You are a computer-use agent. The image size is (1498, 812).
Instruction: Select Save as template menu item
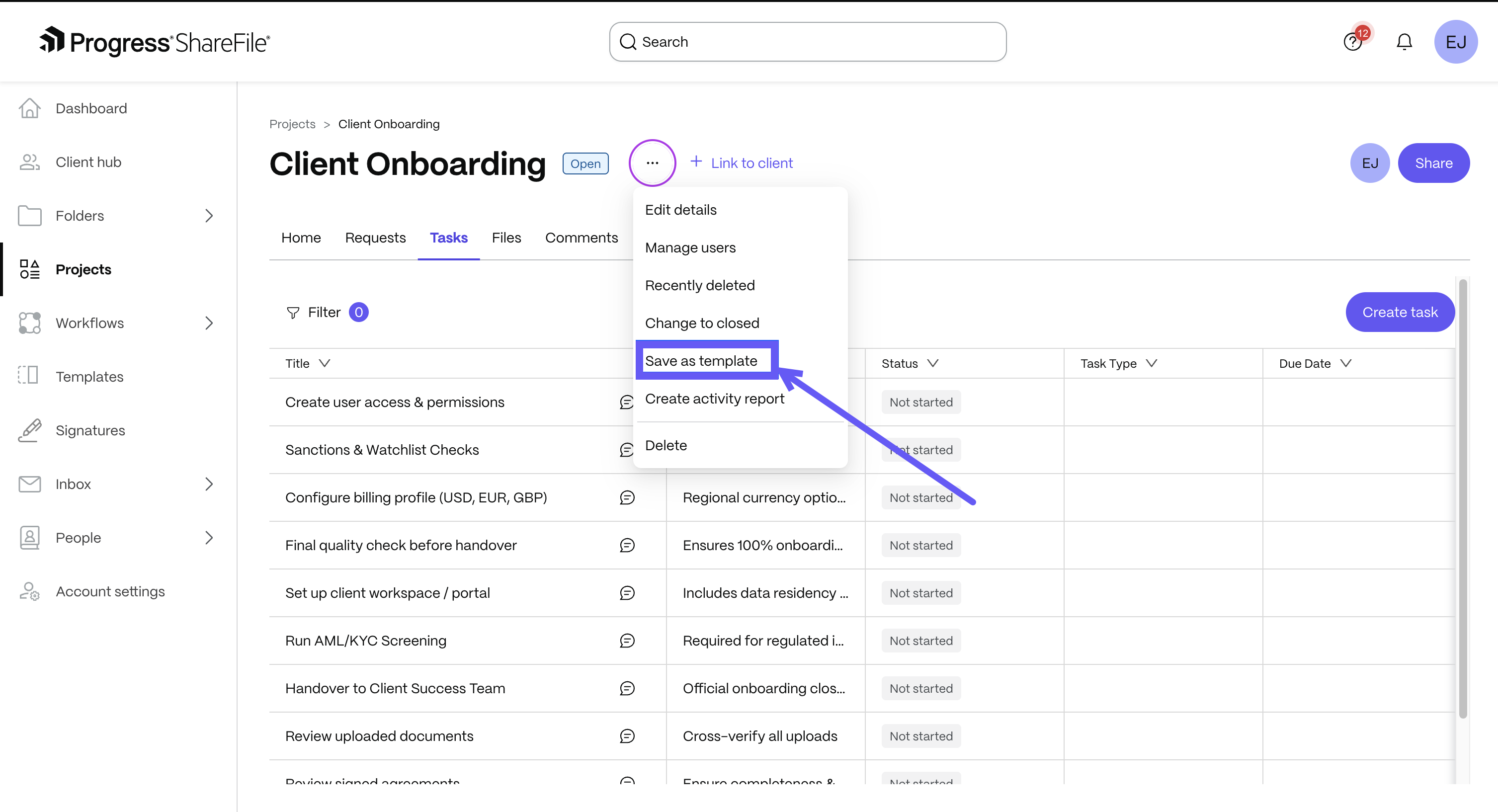[701, 361]
